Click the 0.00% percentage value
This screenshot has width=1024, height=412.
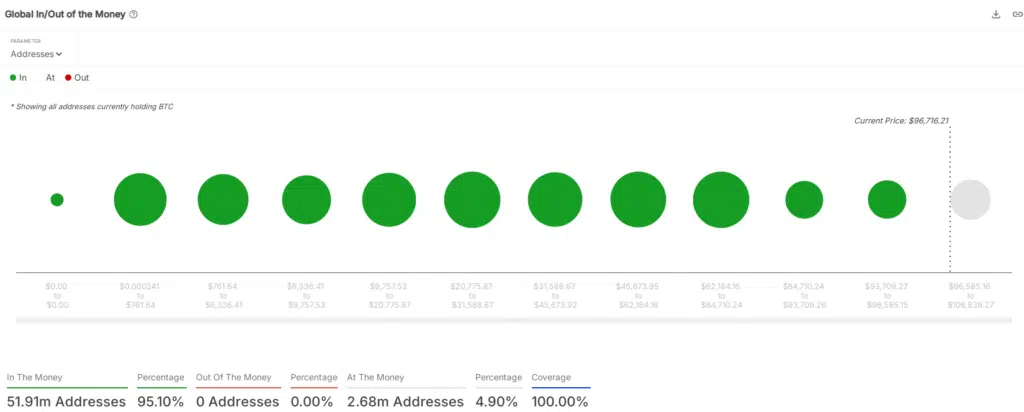click(x=312, y=402)
